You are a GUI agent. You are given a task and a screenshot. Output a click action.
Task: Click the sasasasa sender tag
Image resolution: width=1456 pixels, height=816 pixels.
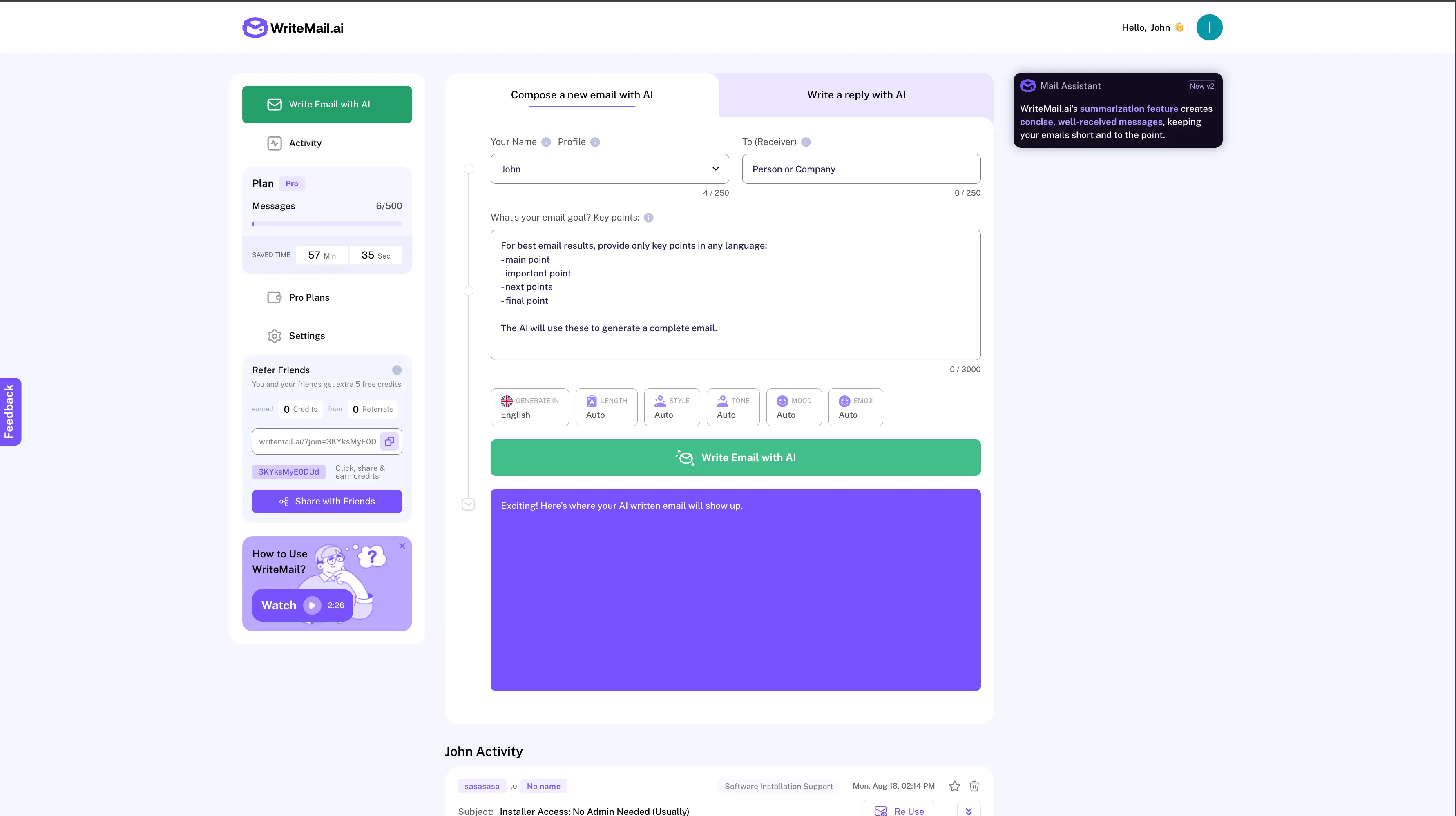click(x=482, y=786)
